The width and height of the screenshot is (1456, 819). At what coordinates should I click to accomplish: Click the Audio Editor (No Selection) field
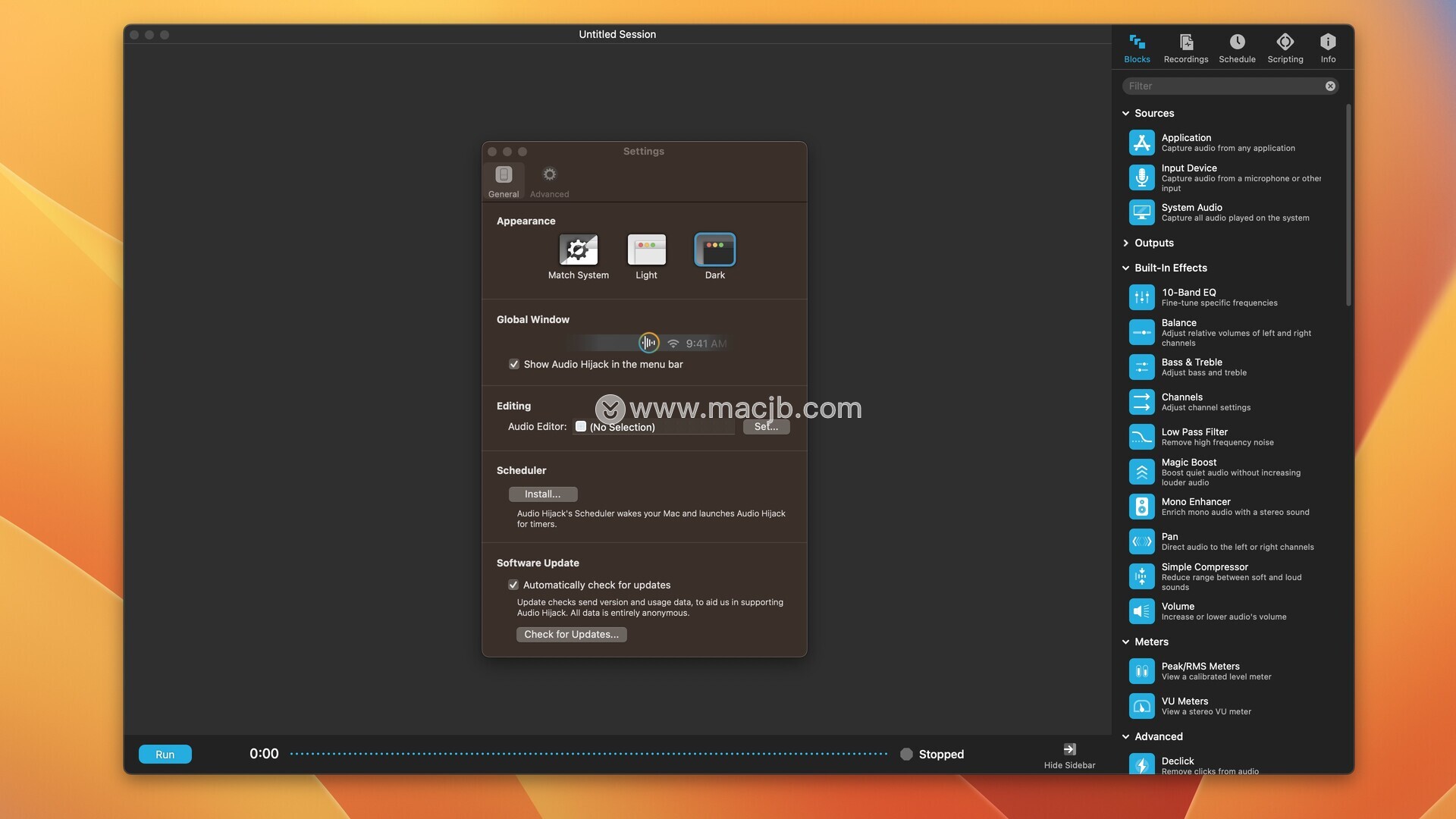click(x=654, y=426)
